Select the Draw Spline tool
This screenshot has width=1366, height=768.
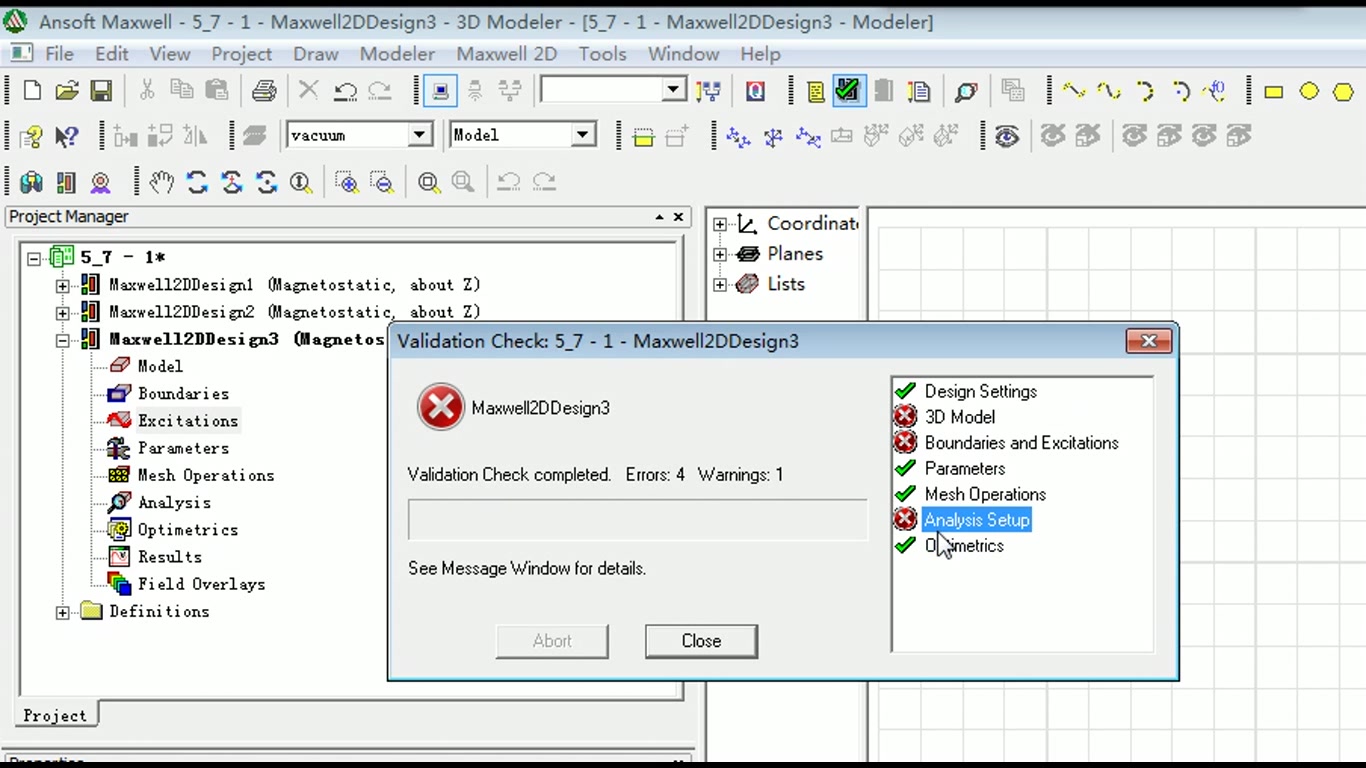[x=1109, y=91]
